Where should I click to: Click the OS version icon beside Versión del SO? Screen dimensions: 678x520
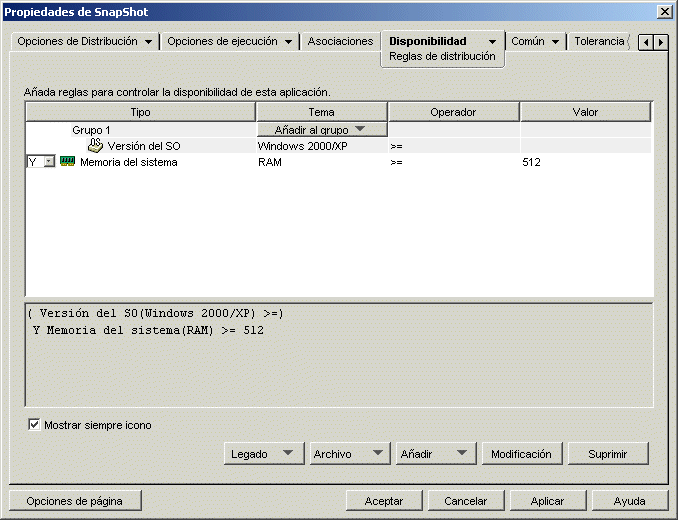(x=95, y=146)
